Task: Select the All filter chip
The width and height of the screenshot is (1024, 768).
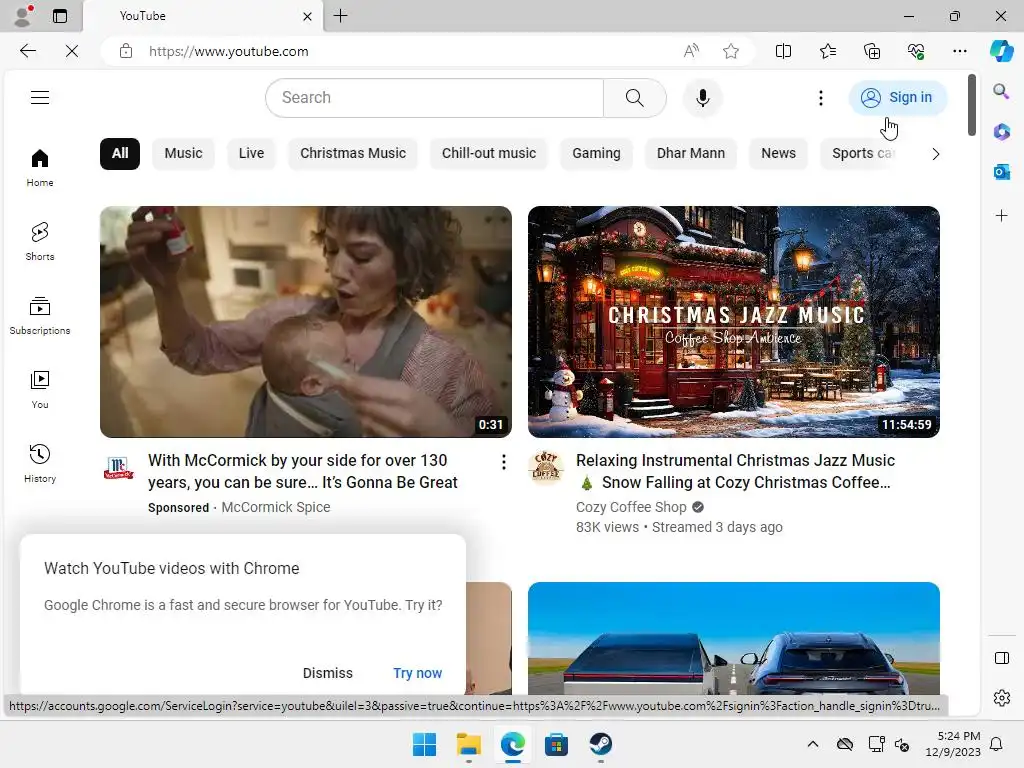Action: [x=120, y=153]
